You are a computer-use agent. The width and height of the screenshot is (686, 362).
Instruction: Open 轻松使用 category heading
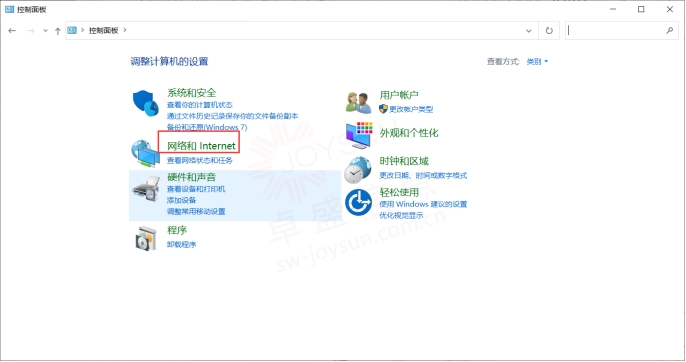tap(399, 193)
